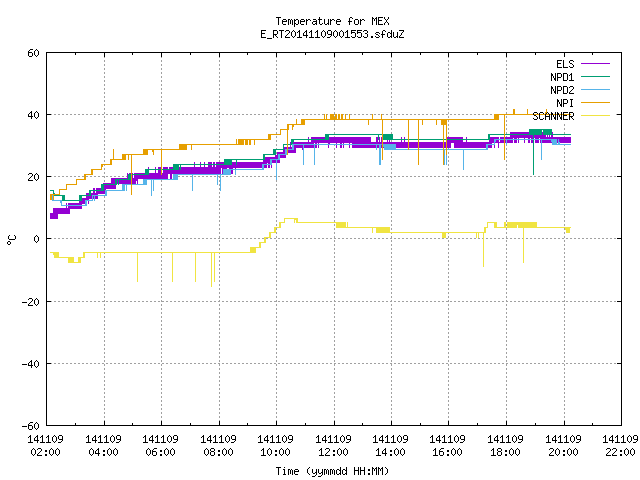Click the x-axis label 141109 20:00

pos(563,446)
